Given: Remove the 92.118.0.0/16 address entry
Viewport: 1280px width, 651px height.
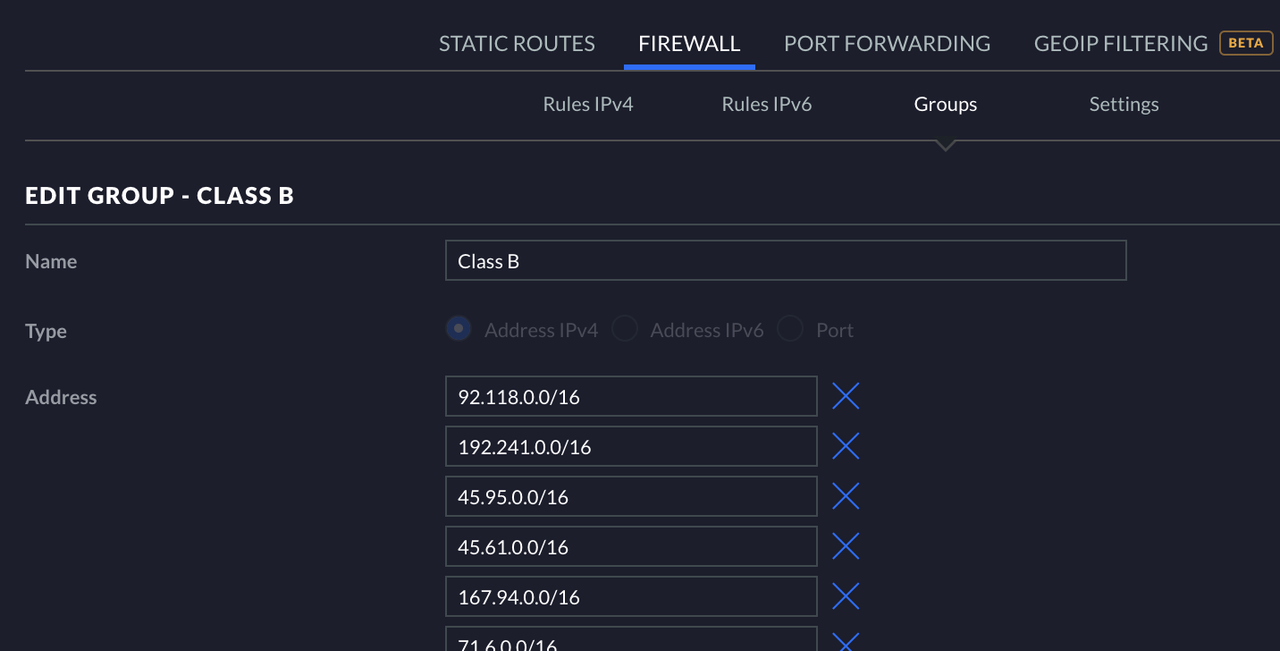Looking at the screenshot, I should (846, 397).
